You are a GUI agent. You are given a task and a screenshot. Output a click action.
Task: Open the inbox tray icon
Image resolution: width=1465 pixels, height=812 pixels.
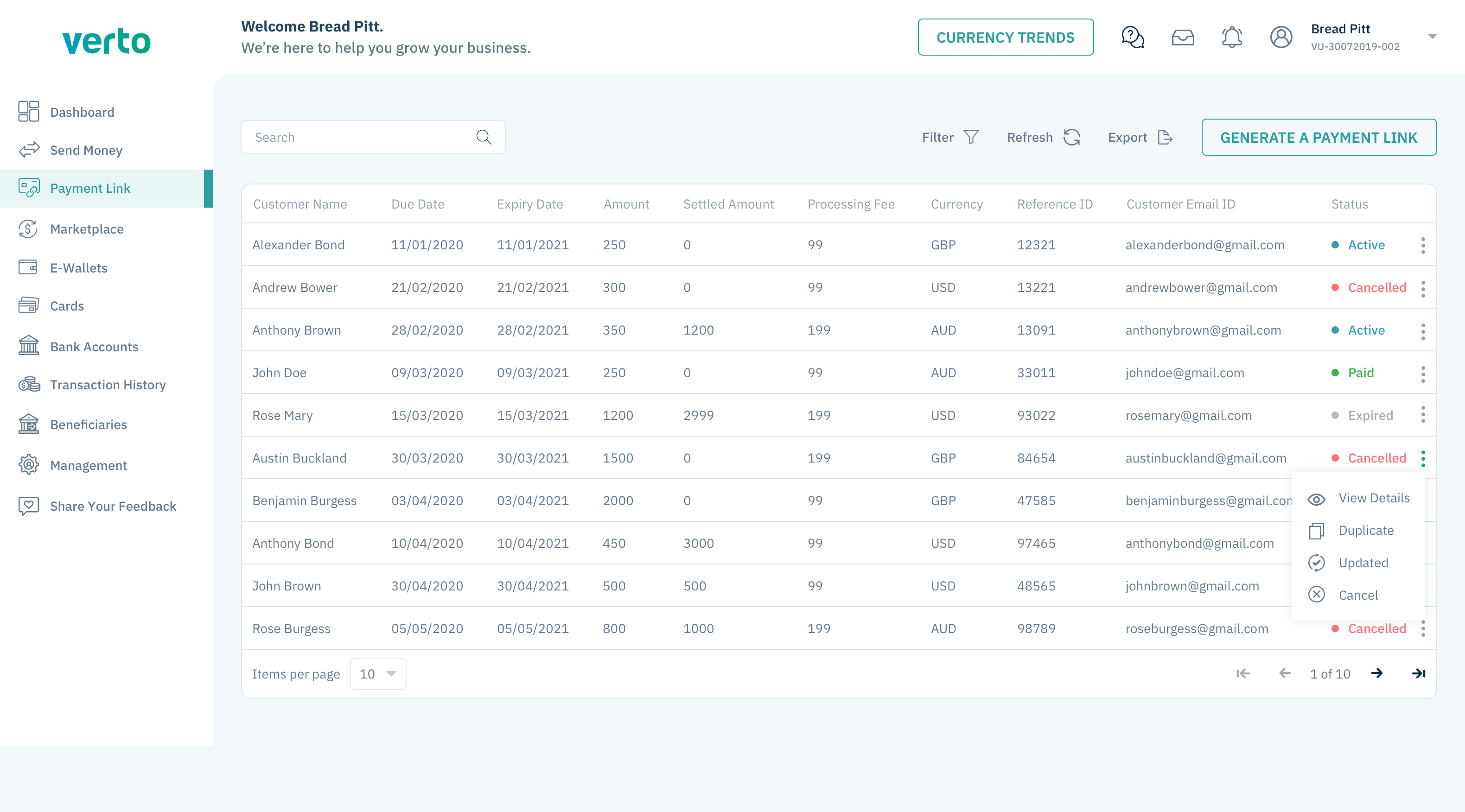pyautogui.click(x=1183, y=38)
